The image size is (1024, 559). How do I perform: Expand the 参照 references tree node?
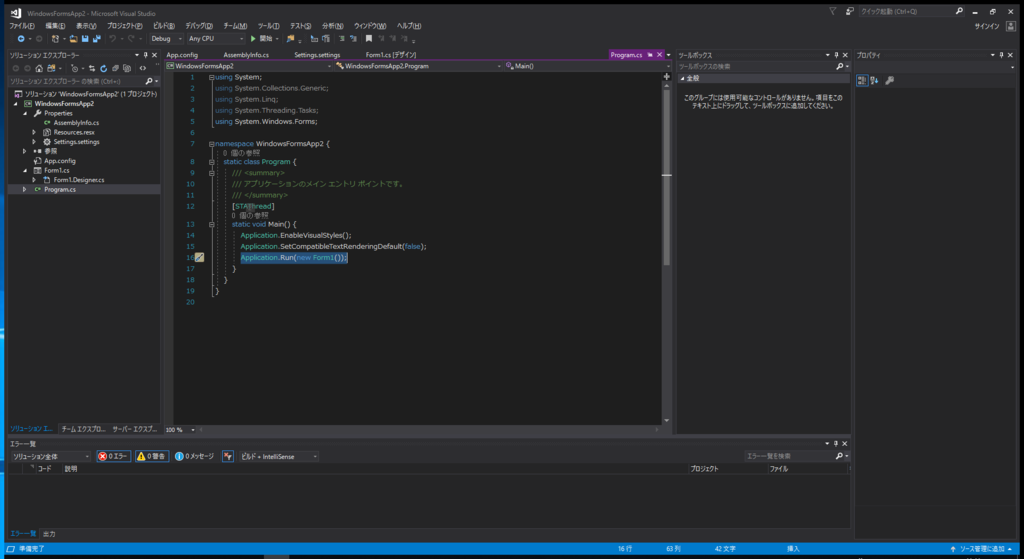click(25, 152)
